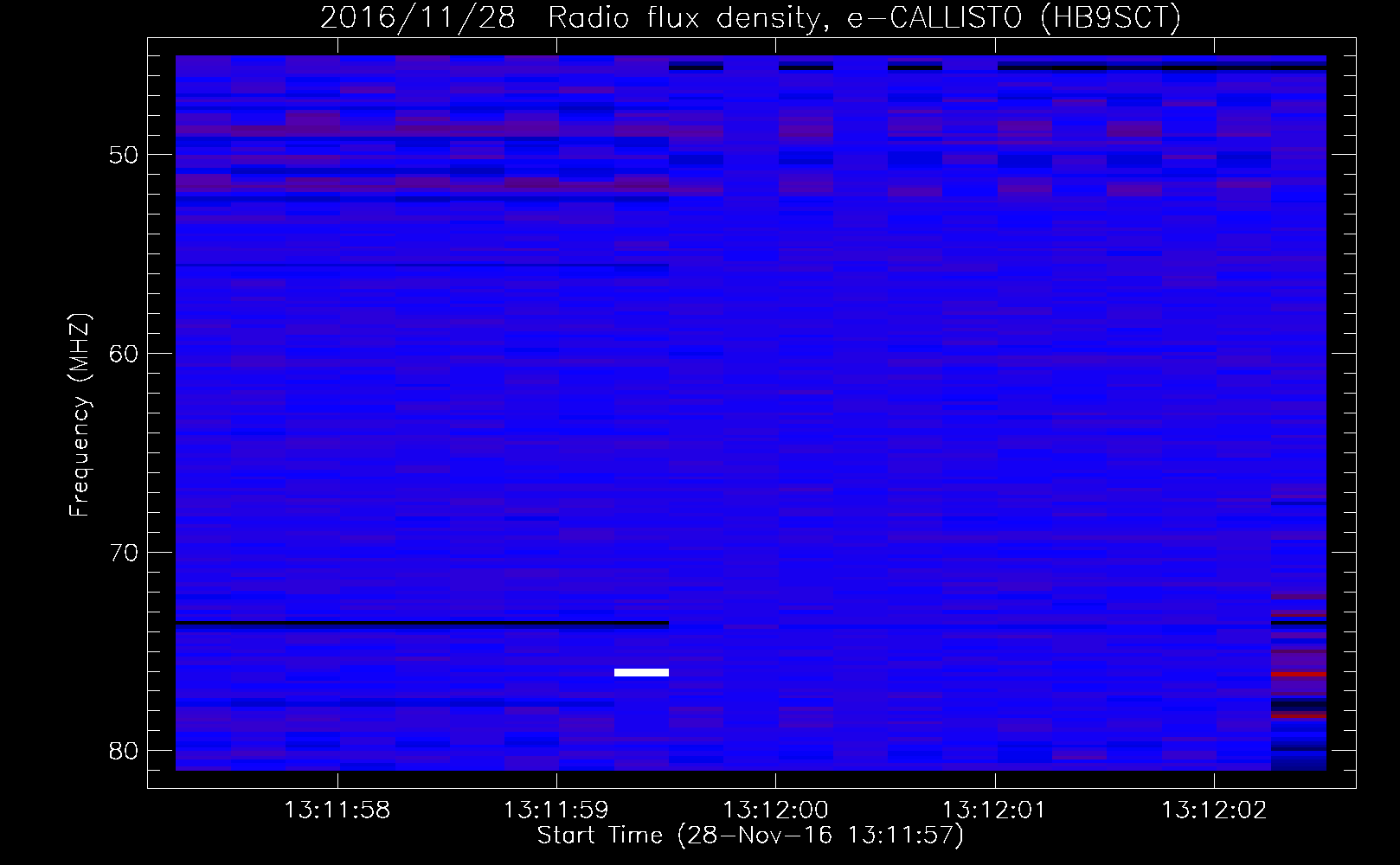
Task: Click the 13:11:58 time tick label
Action: [x=337, y=811]
